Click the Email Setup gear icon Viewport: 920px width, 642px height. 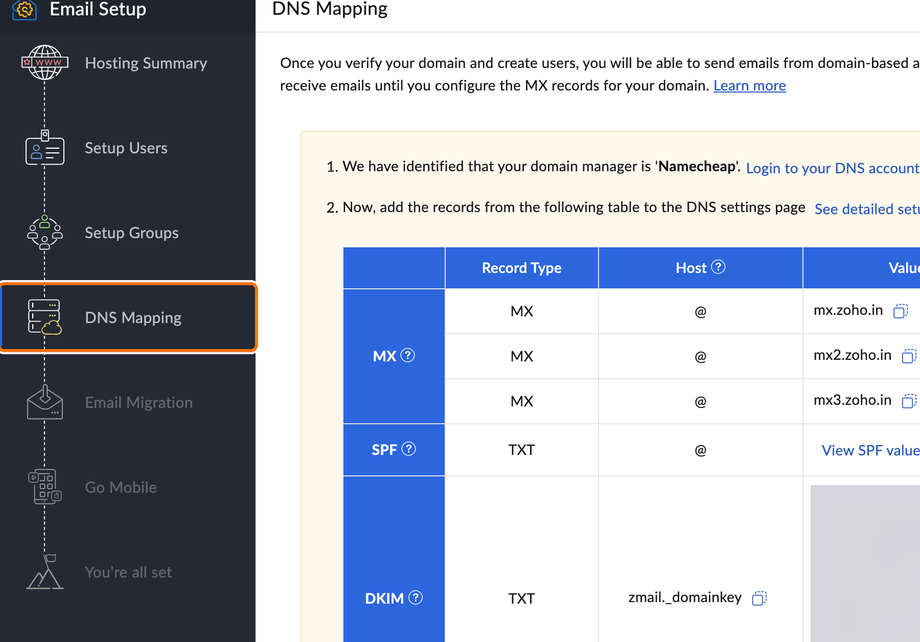click(x=24, y=9)
